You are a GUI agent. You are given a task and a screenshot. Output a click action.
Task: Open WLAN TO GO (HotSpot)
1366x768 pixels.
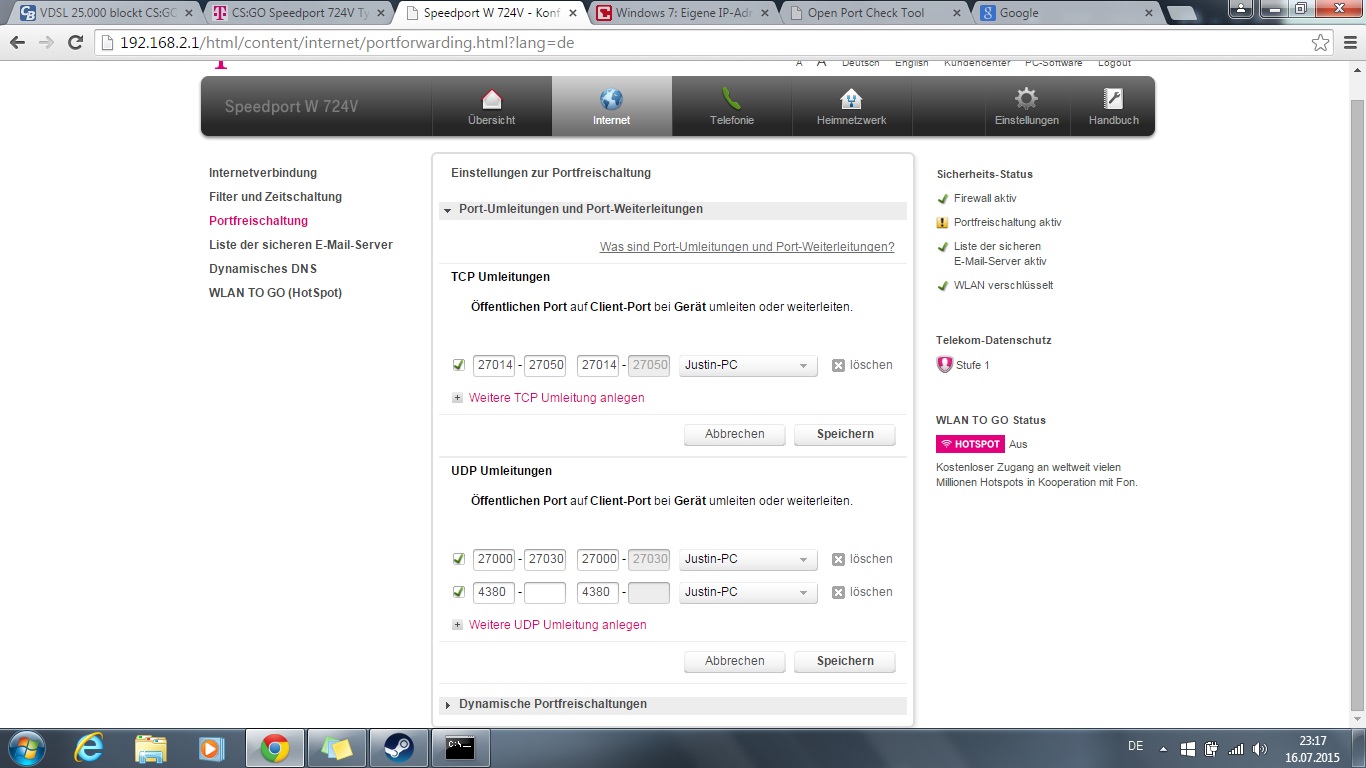[275, 293]
